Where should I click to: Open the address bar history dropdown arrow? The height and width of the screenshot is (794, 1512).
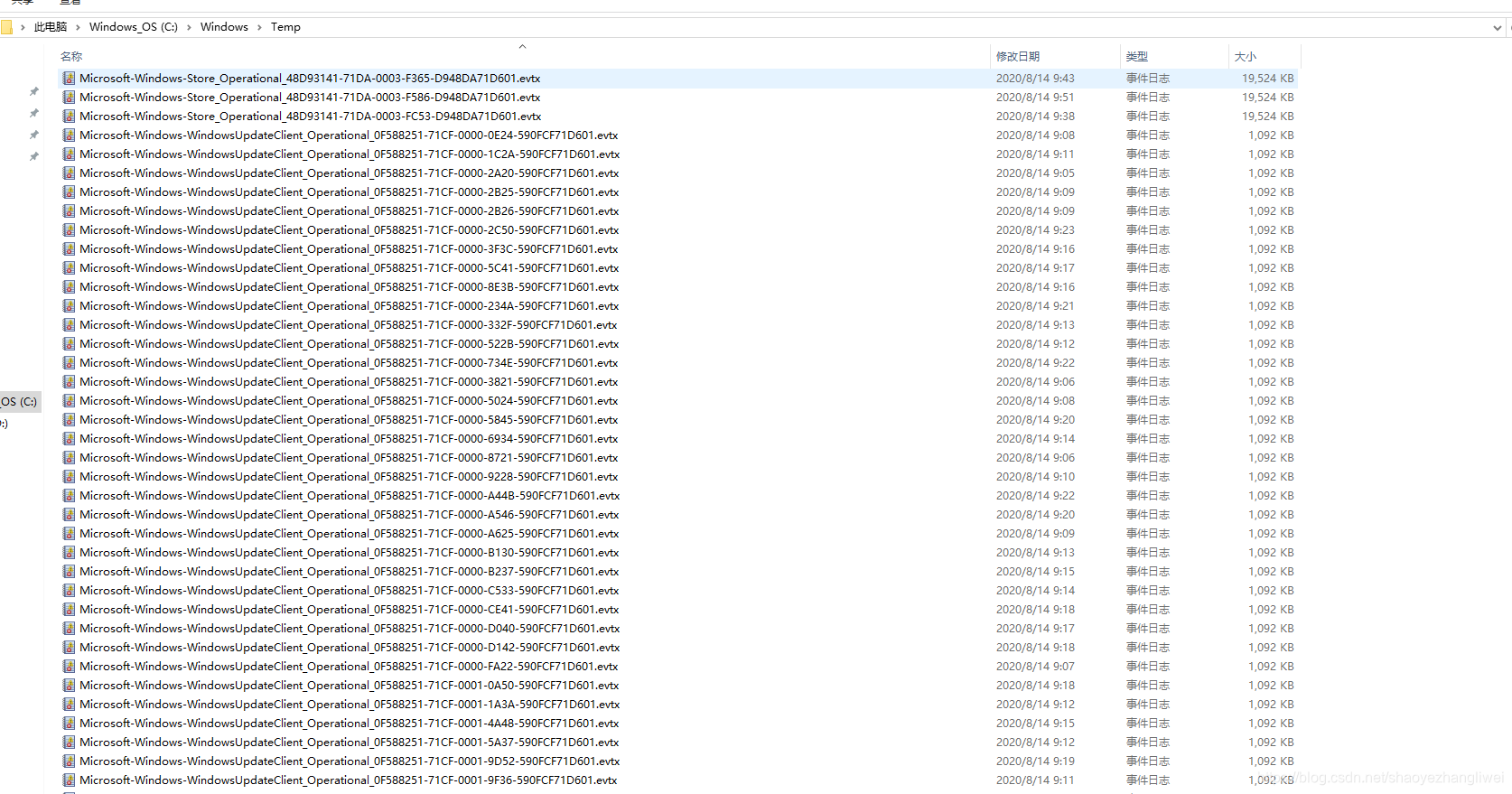click(x=1498, y=28)
